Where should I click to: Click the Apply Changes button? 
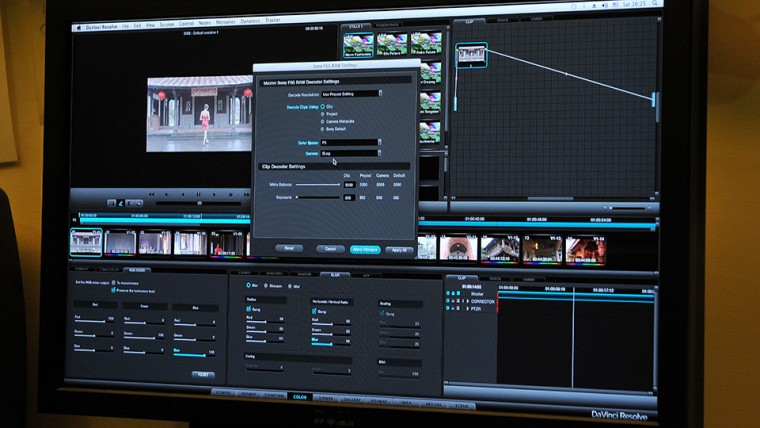tap(365, 250)
